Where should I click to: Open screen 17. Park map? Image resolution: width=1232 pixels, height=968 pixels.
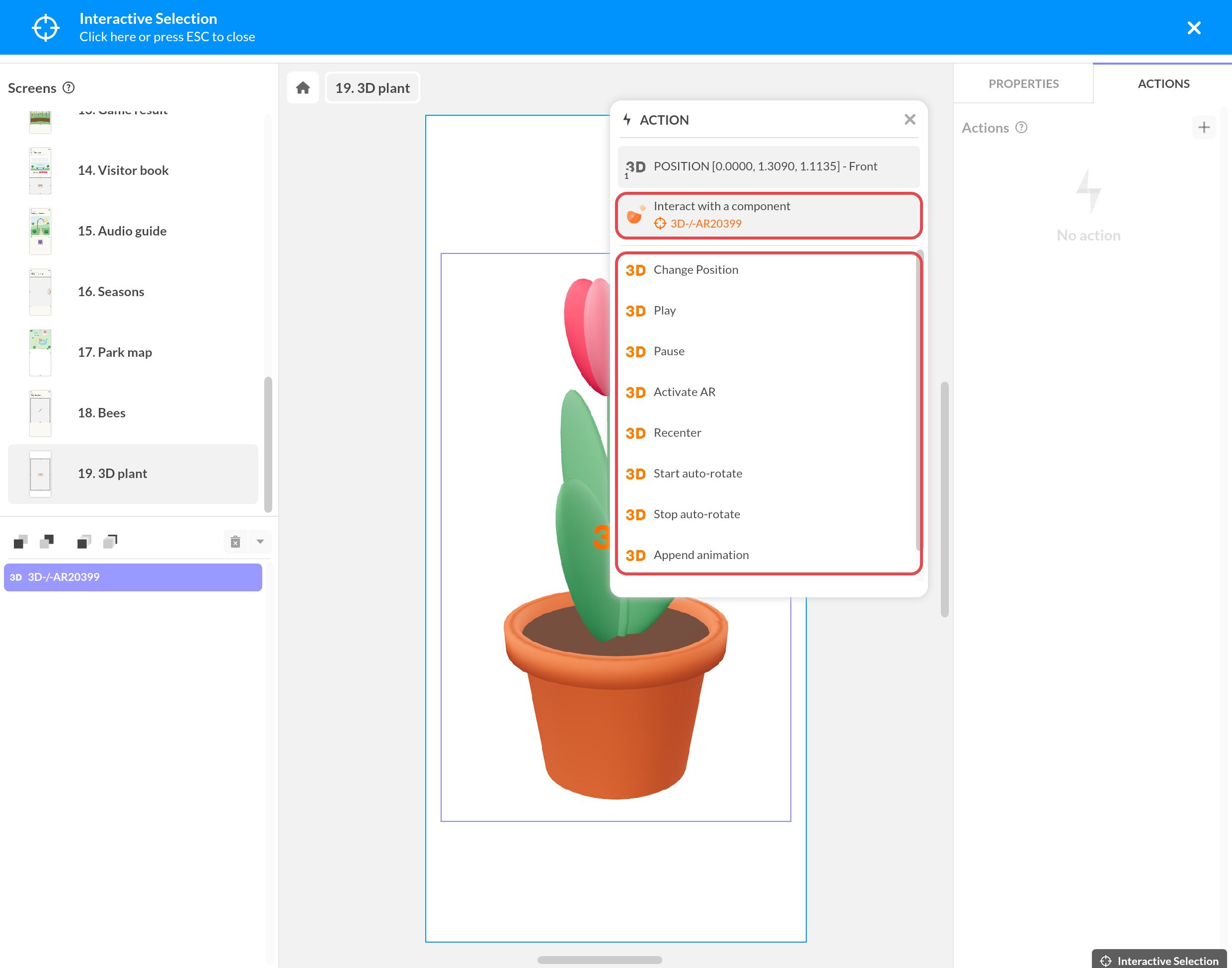click(133, 352)
